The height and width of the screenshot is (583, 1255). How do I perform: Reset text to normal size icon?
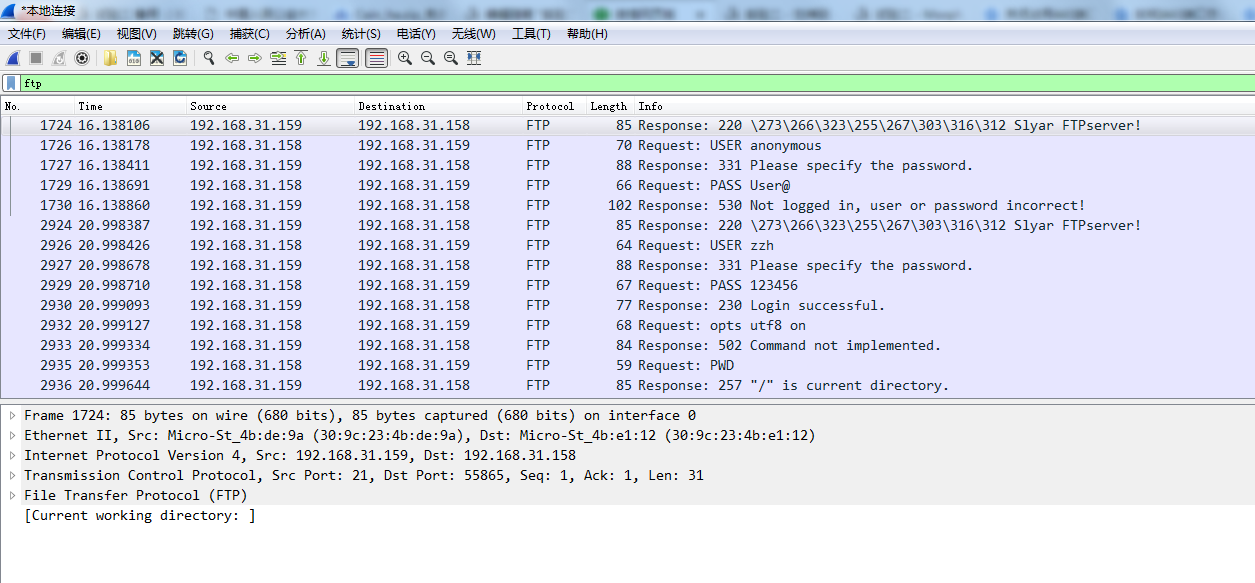tap(451, 58)
